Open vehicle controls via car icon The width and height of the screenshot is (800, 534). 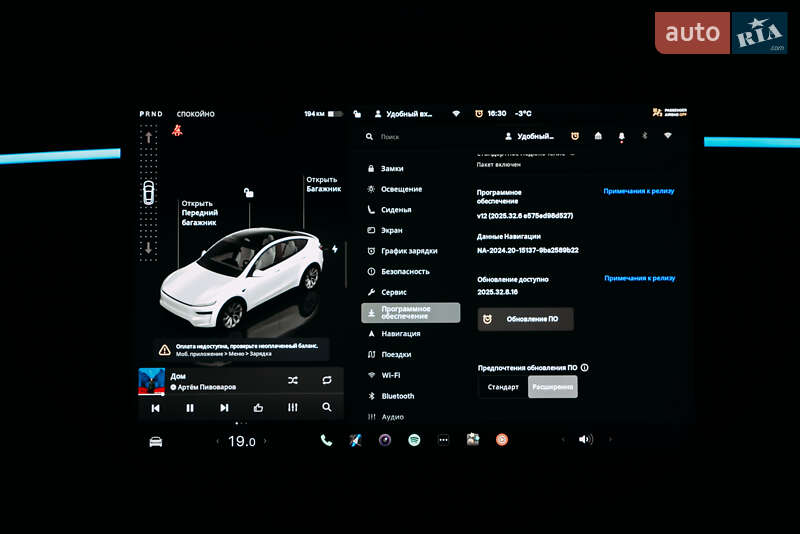click(x=156, y=441)
